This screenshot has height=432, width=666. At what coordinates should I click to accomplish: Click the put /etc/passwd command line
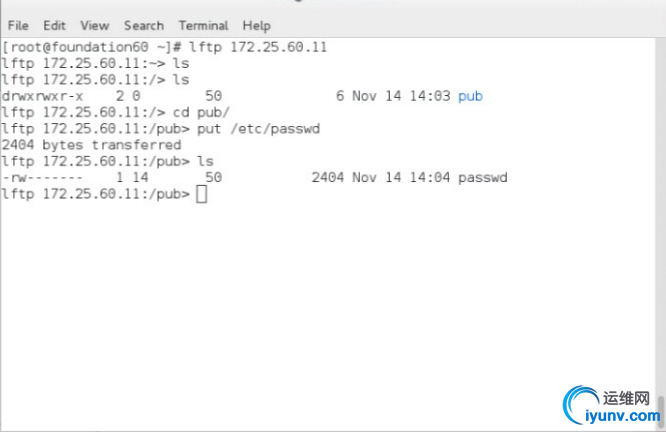248,129
